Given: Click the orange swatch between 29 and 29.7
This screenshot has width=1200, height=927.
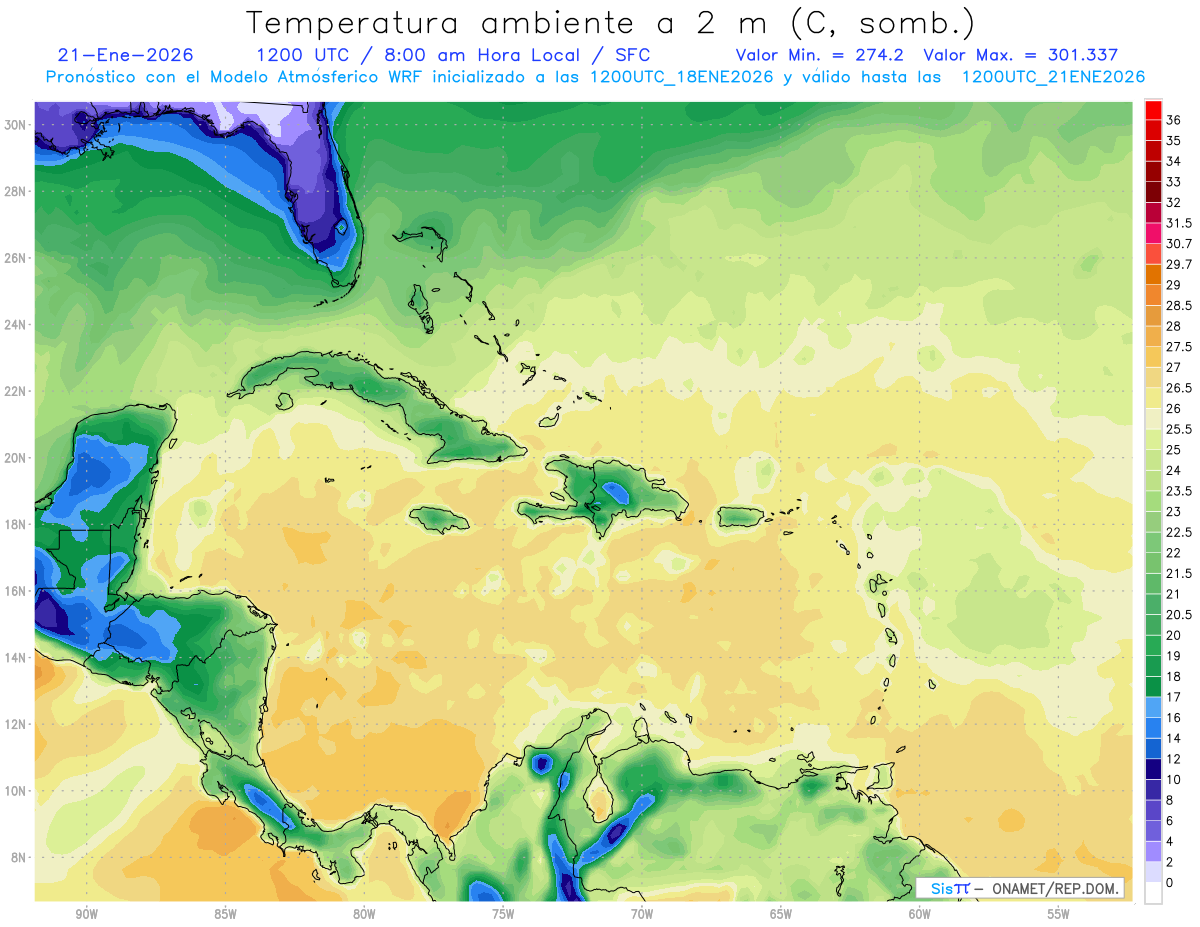Looking at the screenshot, I should [1153, 274].
